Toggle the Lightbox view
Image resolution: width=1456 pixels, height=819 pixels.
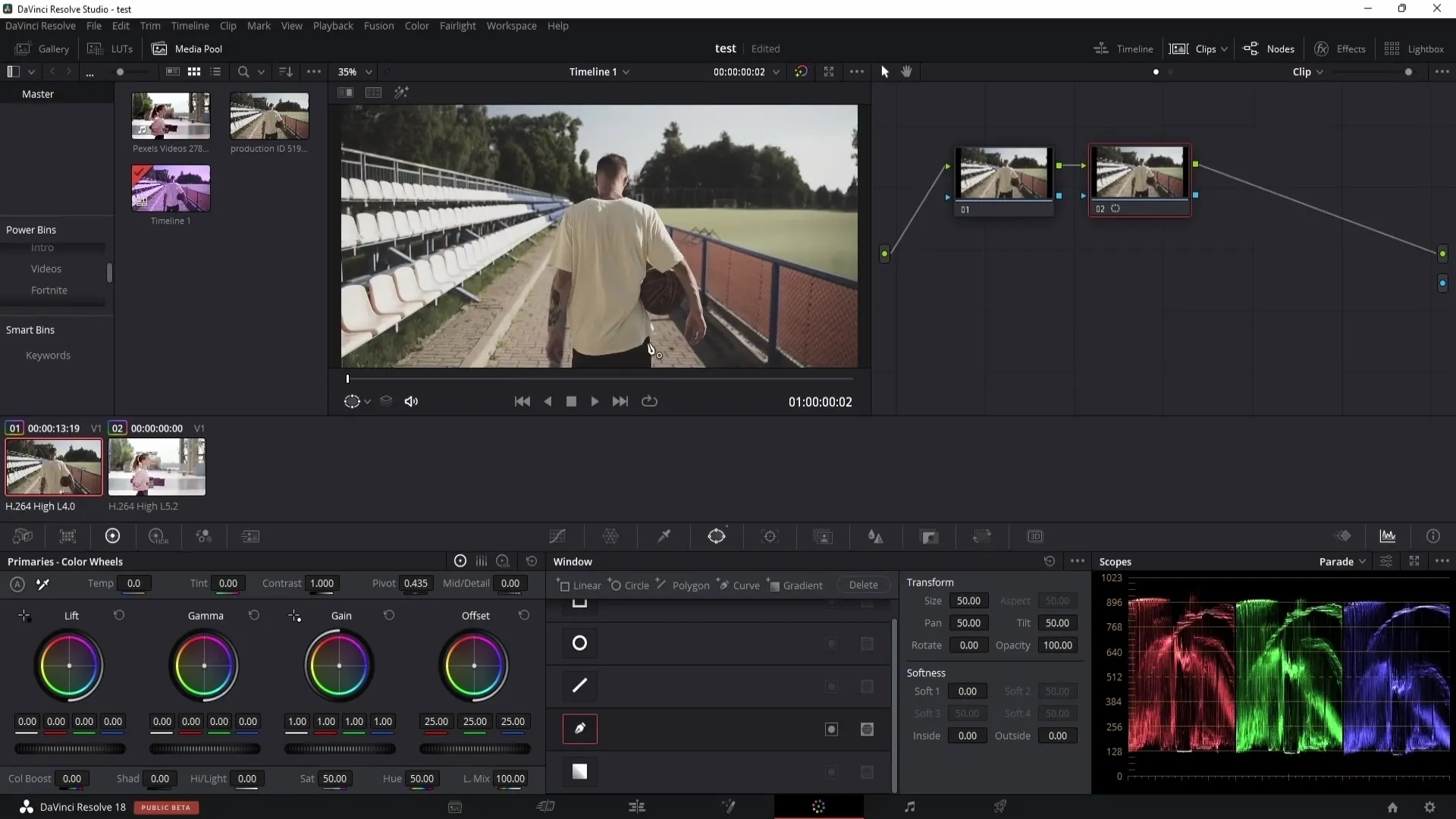tap(1414, 49)
